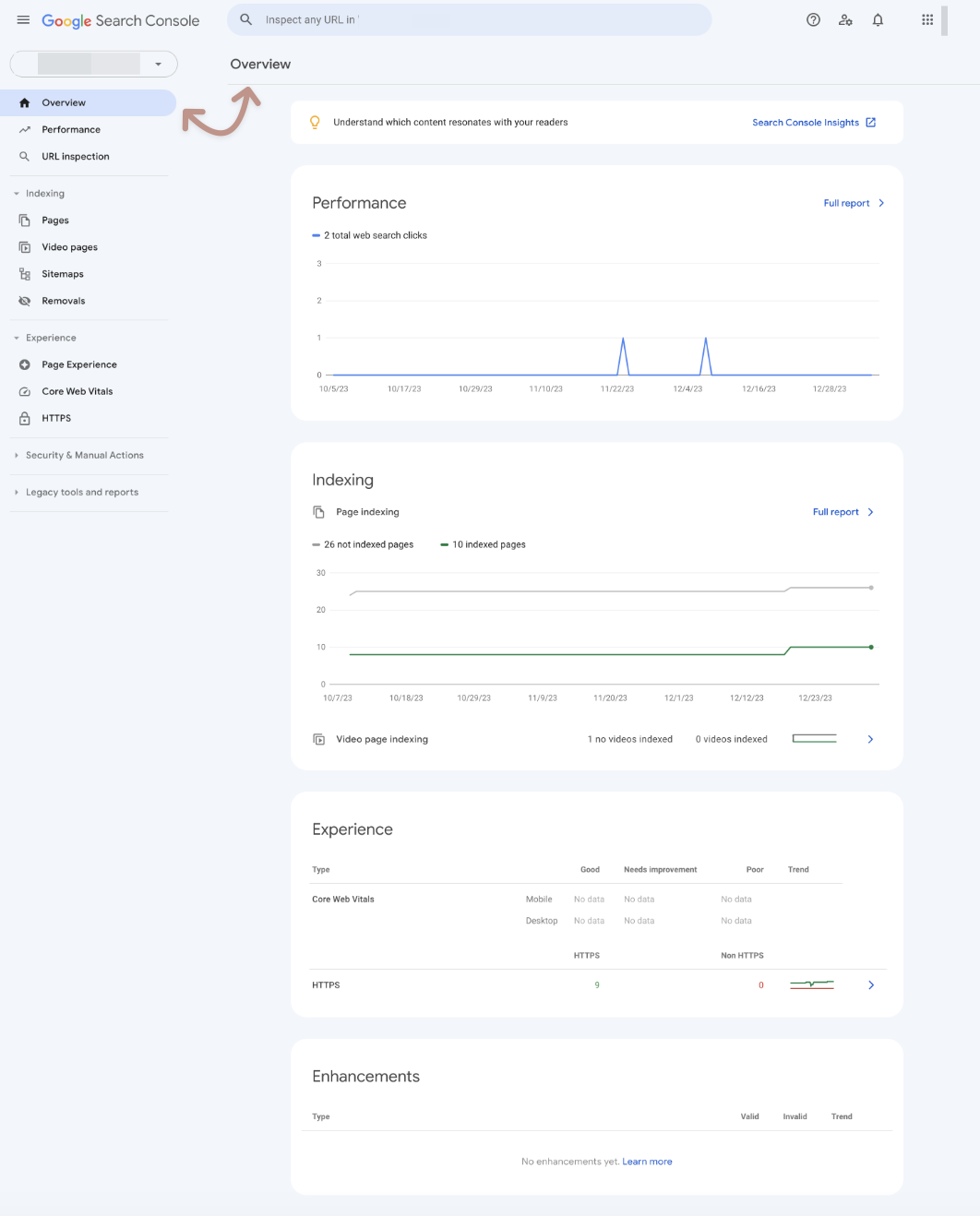Click the Sitemaps icon in sidebar

pyautogui.click(x=25, y=273)
